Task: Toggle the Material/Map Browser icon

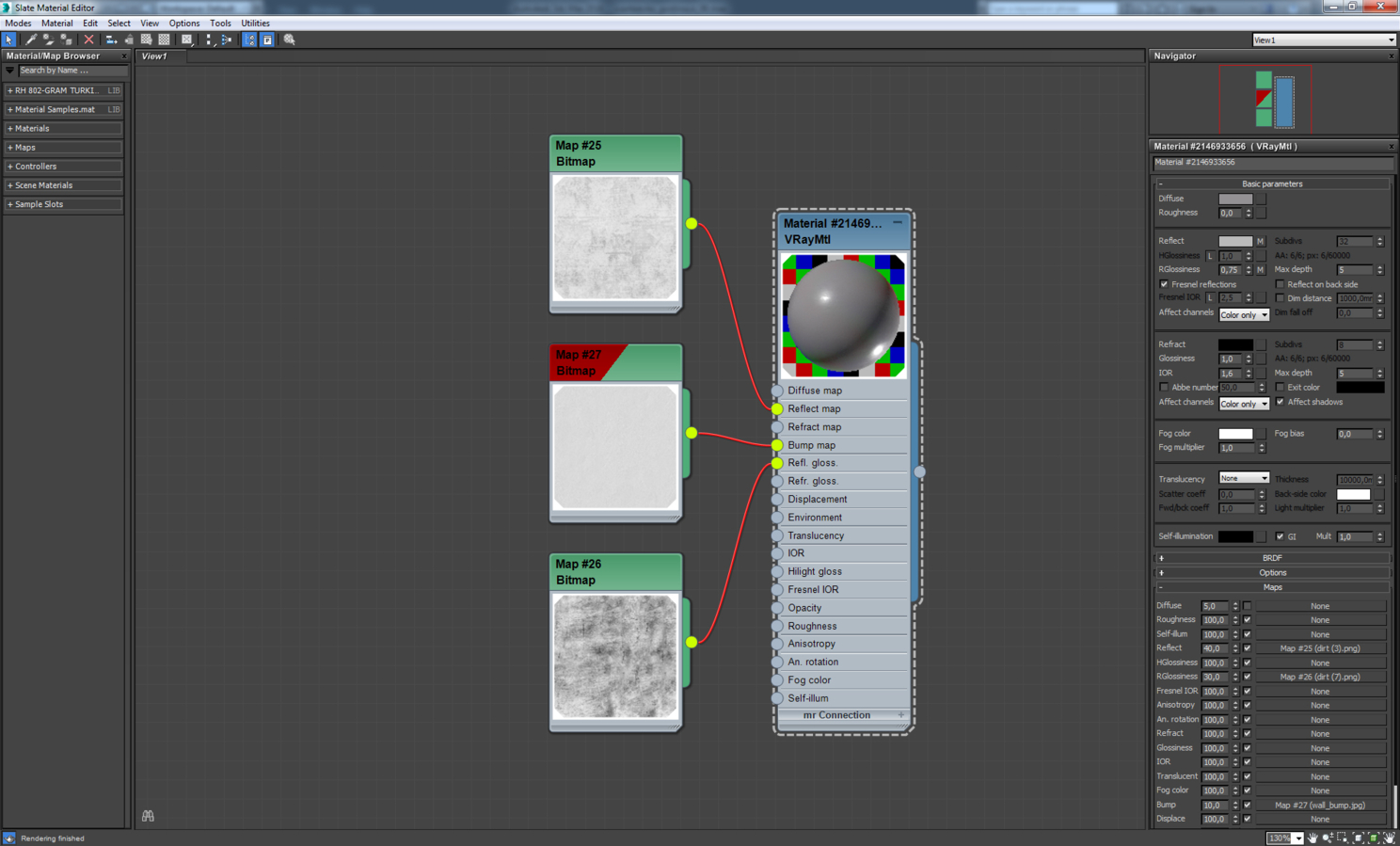Action: coord(249,40)
